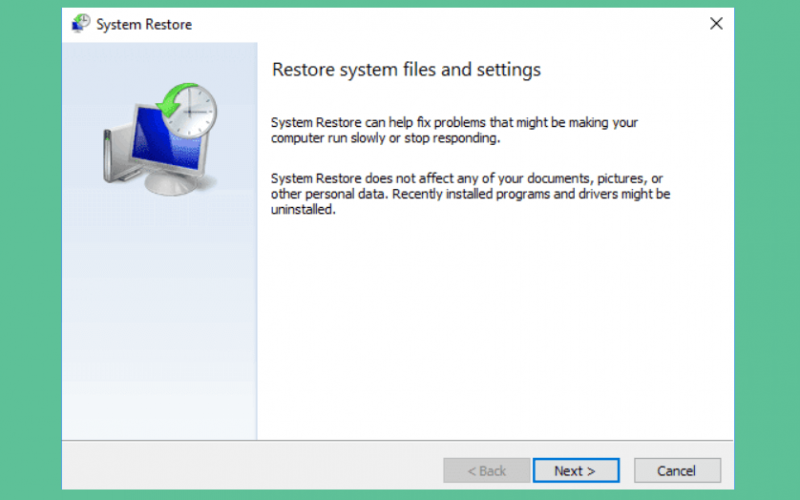Cancel the System Restore wizard
The width and height of the screenshot is (800, 500).
[677, 470]
